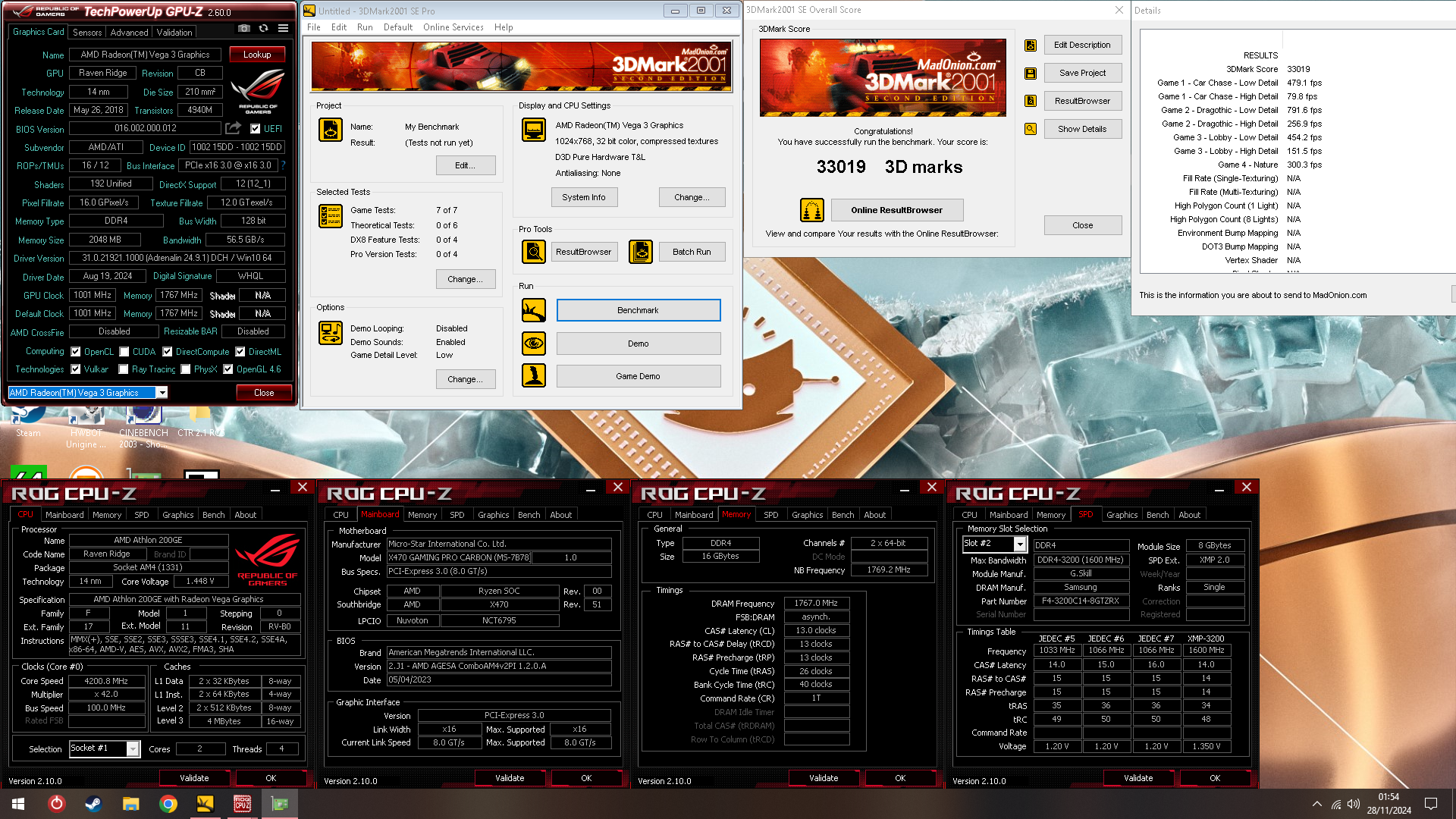Open the Bench tab in SPD CPU-Z window
Viewport: 1456px width, 819px height.
1157,515
